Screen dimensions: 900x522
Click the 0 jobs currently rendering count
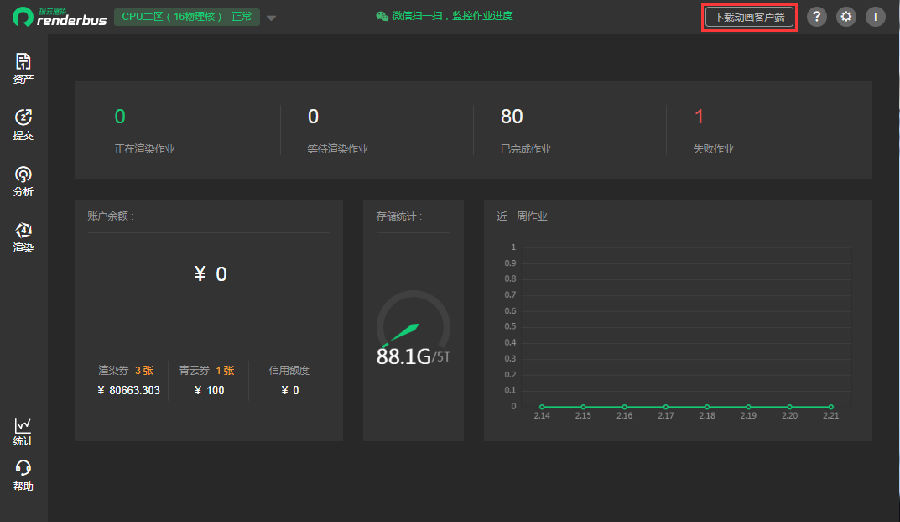coord(120,117)
